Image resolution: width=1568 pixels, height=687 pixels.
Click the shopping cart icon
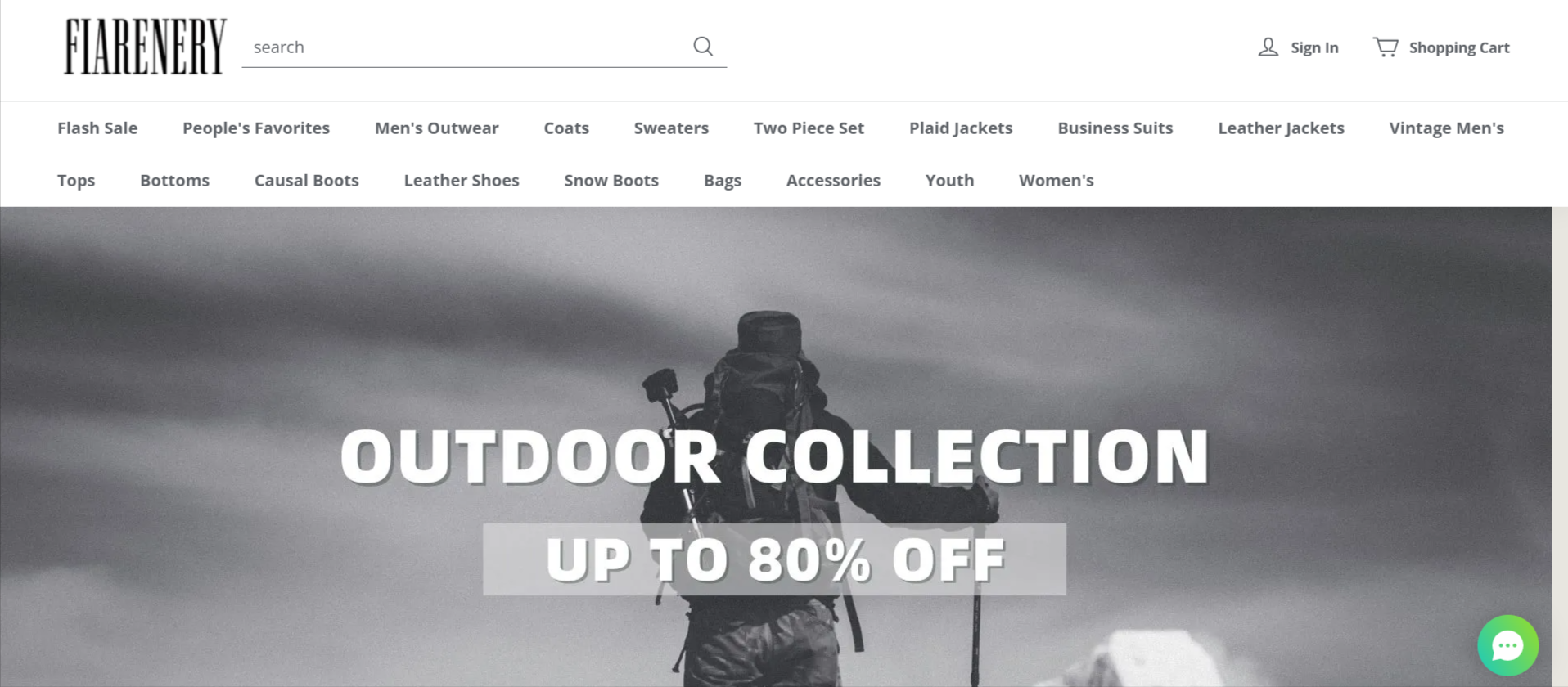pos(1386,47)
